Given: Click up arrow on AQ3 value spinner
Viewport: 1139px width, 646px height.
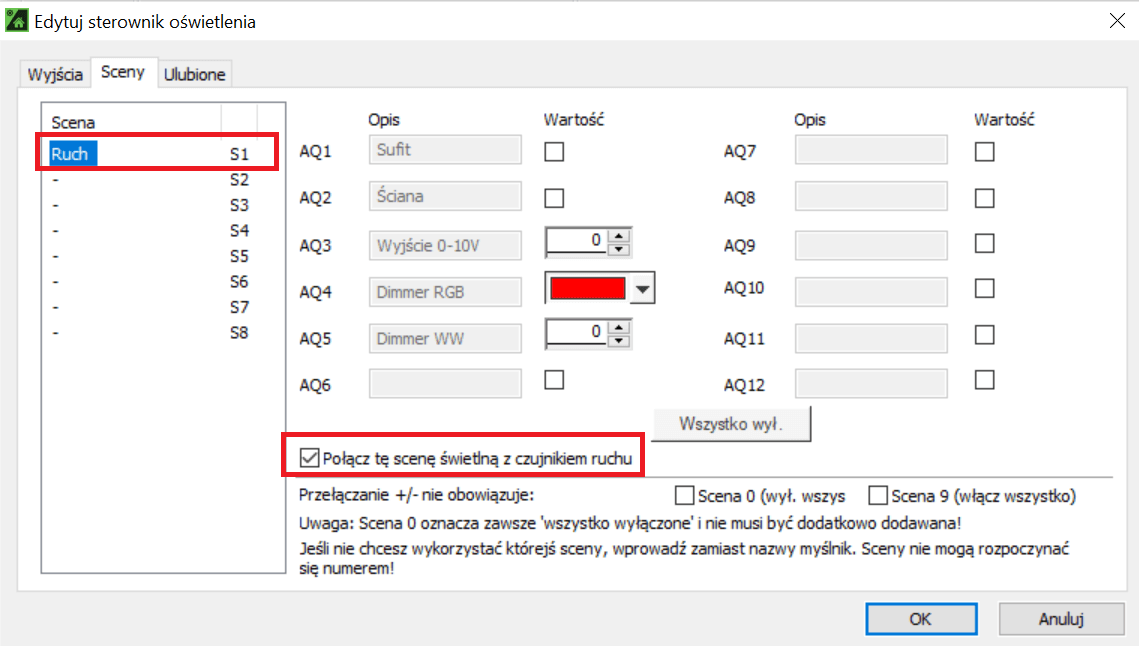Looking at the screenshot, I should tap(620, 237).
